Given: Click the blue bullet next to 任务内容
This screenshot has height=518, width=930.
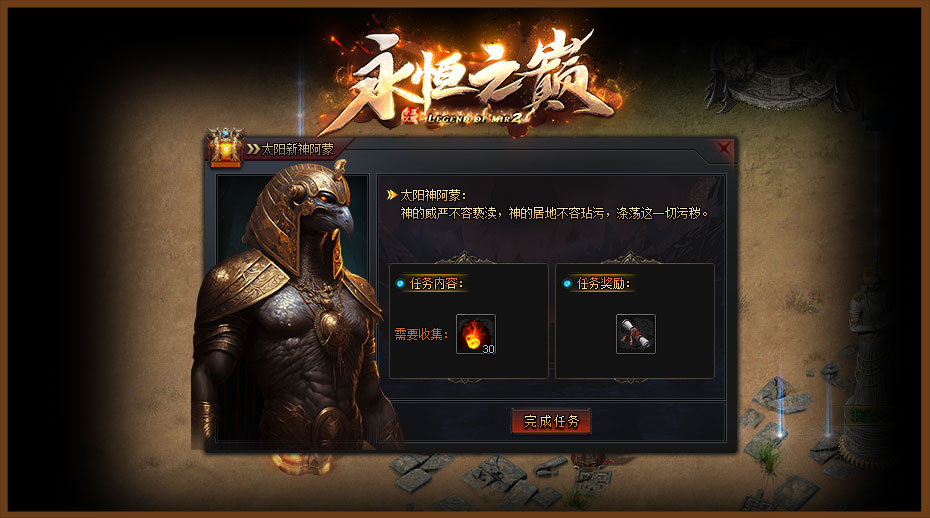Looking at the screenshot, I should click(400, 284).
